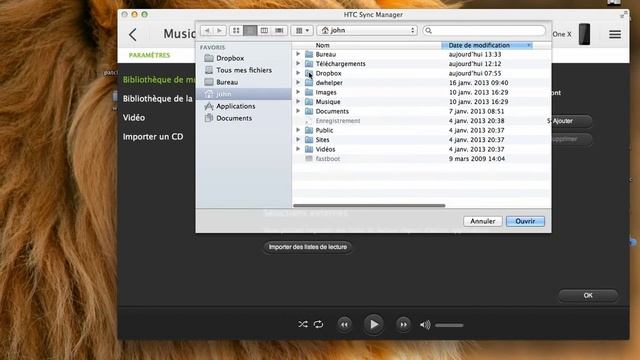Expand the Public folder row
The width and height of the screenshot is (640, 360).
point(298,130)
